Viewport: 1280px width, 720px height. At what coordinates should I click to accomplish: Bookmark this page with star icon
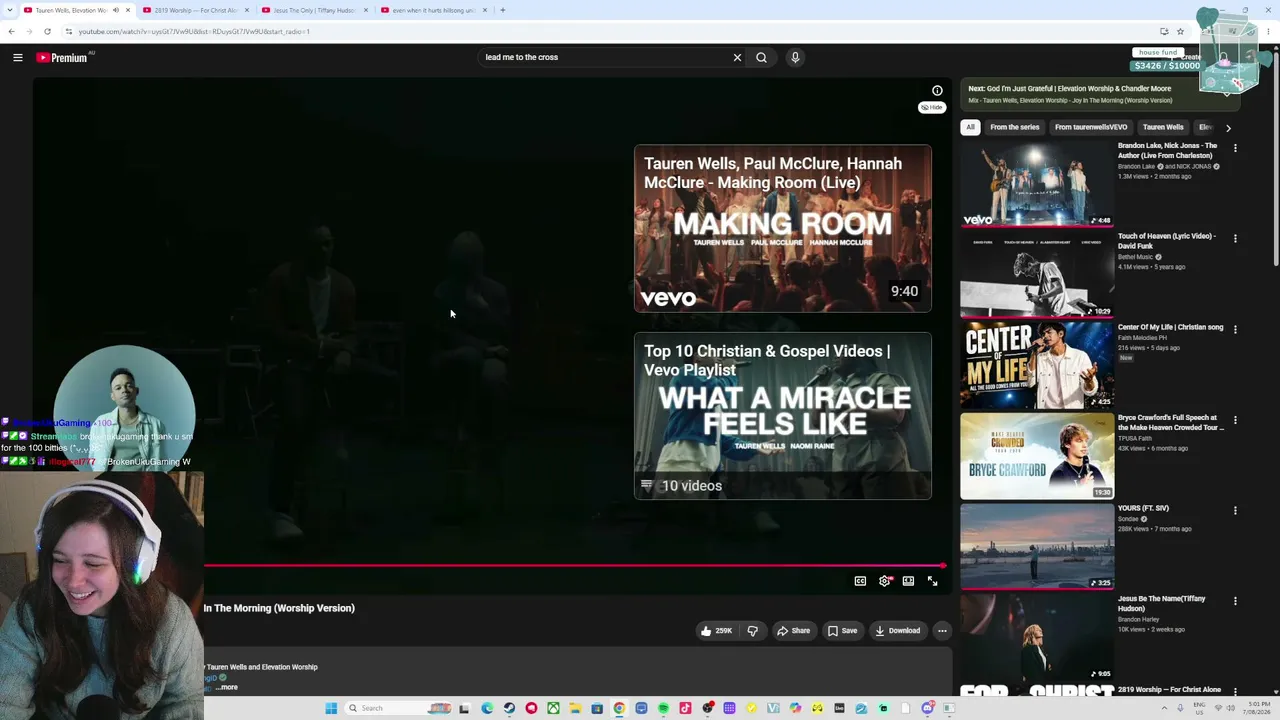(x=1180, y=31)
